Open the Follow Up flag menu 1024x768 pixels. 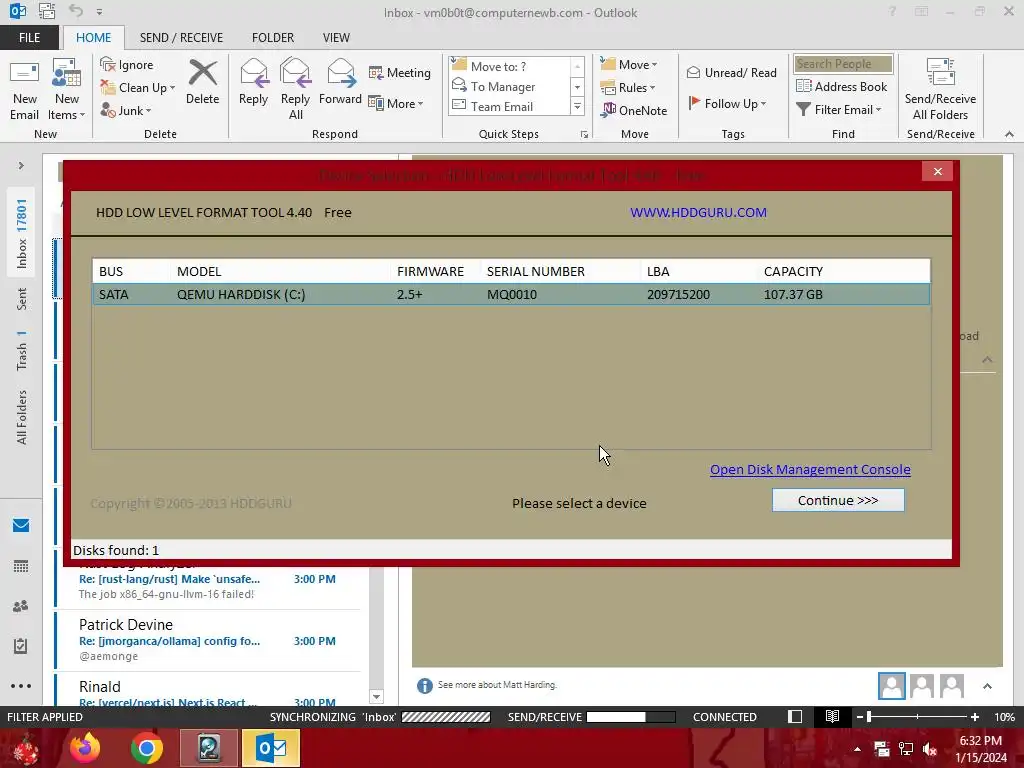(x=727, y=103)
